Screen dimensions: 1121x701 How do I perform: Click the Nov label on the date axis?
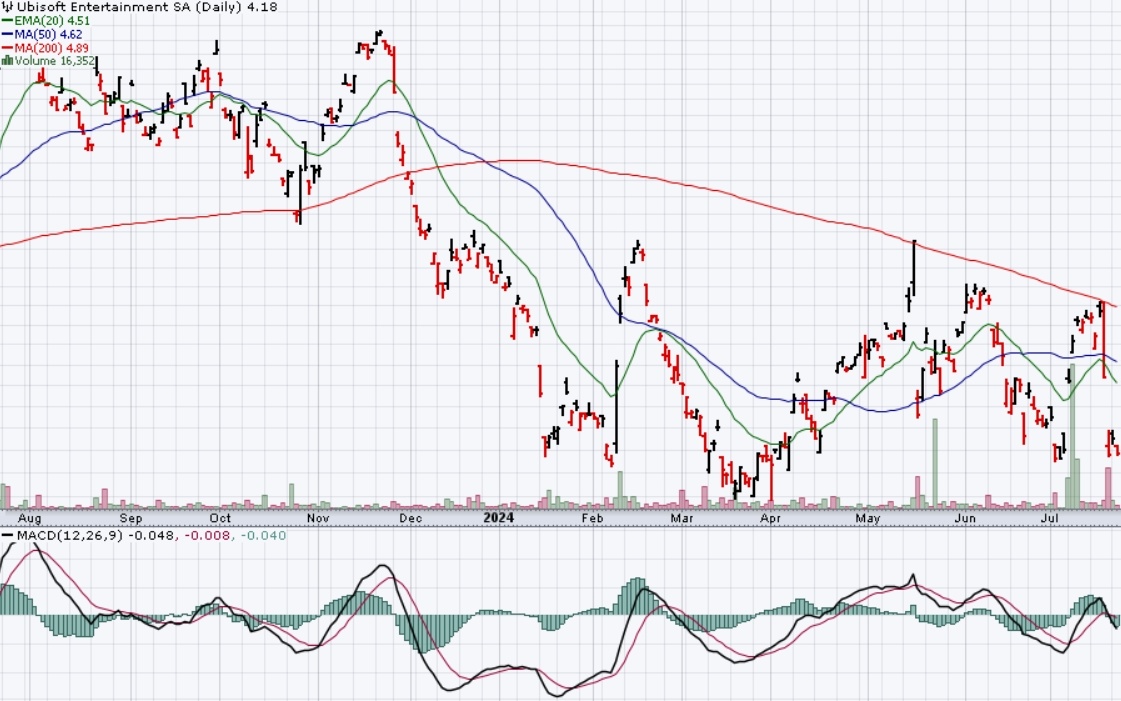point(317,518)
